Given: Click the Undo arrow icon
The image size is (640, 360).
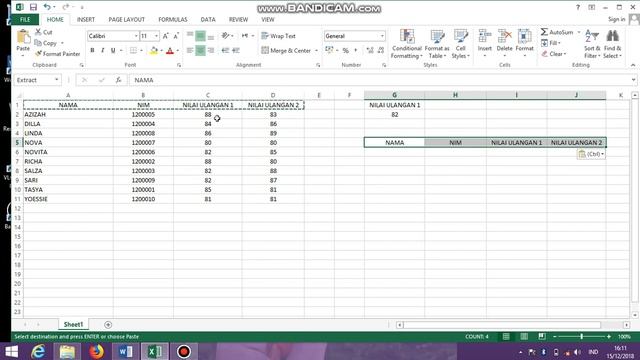Looking at the screenshot, I should (x=47, y=7).
